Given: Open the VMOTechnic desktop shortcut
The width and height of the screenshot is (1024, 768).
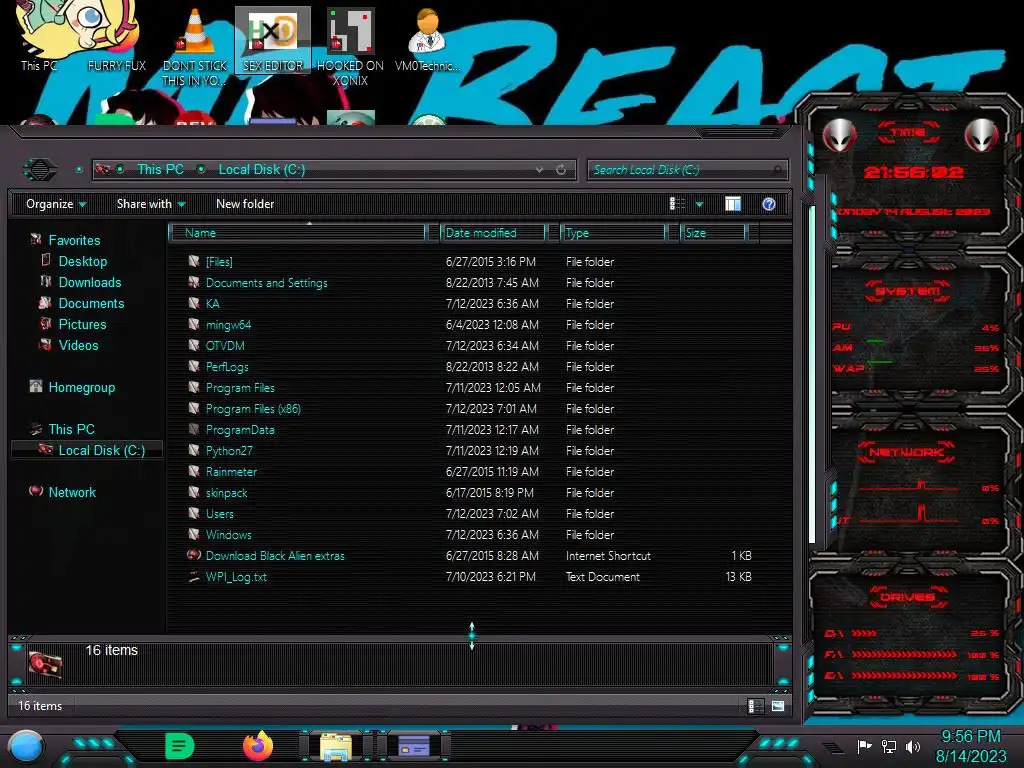Looking at the screenshot, I should click(427, 40).
